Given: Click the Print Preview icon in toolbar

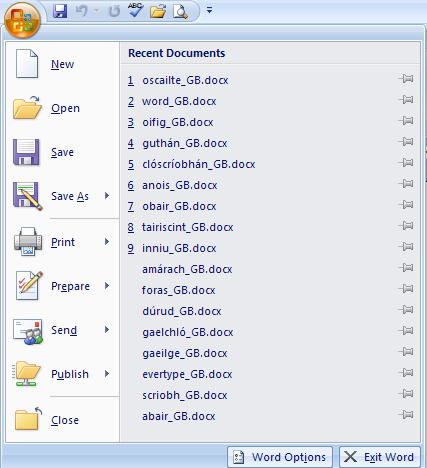Looking at the screenshot, I should click(x=180, y=11).
